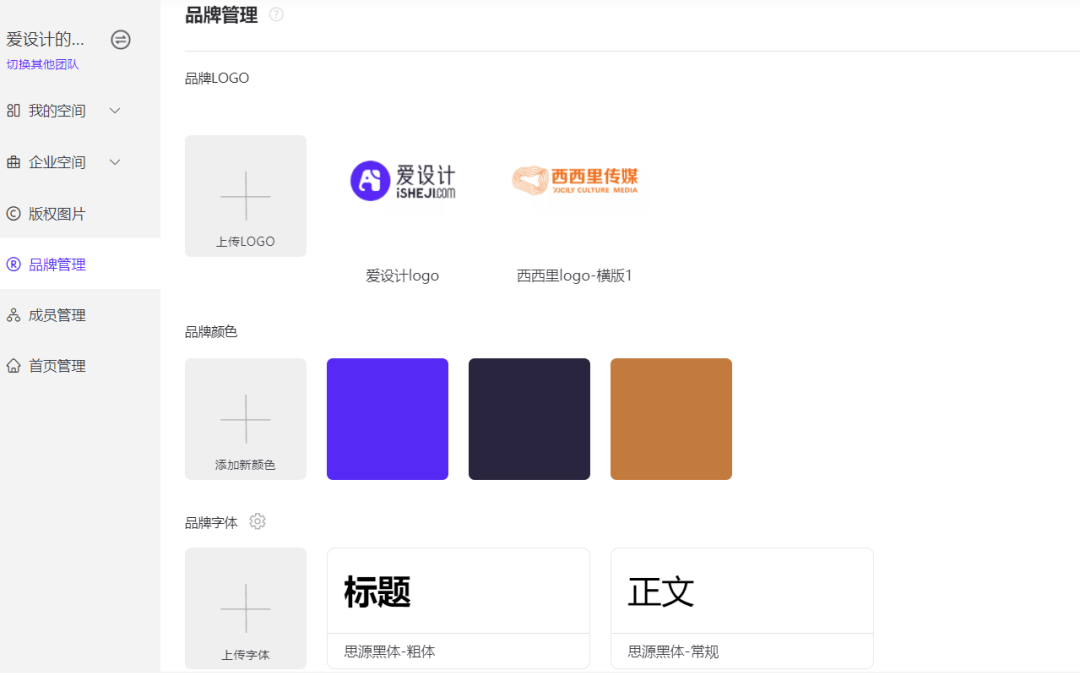Click the 品牌LOGO section heading
The image size is (1080, 676).
tap(217, 78)
